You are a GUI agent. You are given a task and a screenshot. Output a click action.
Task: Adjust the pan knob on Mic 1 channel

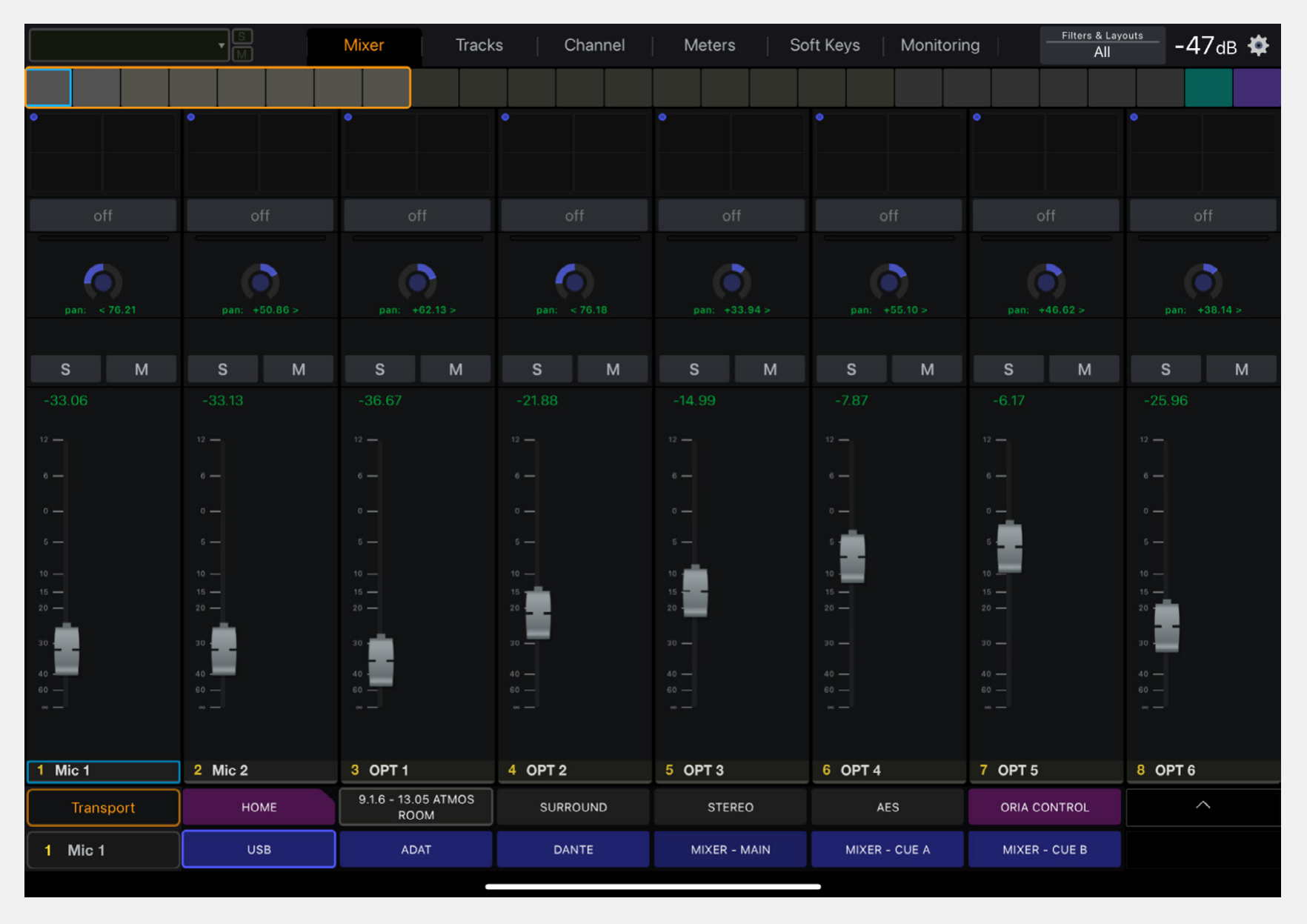103,282
